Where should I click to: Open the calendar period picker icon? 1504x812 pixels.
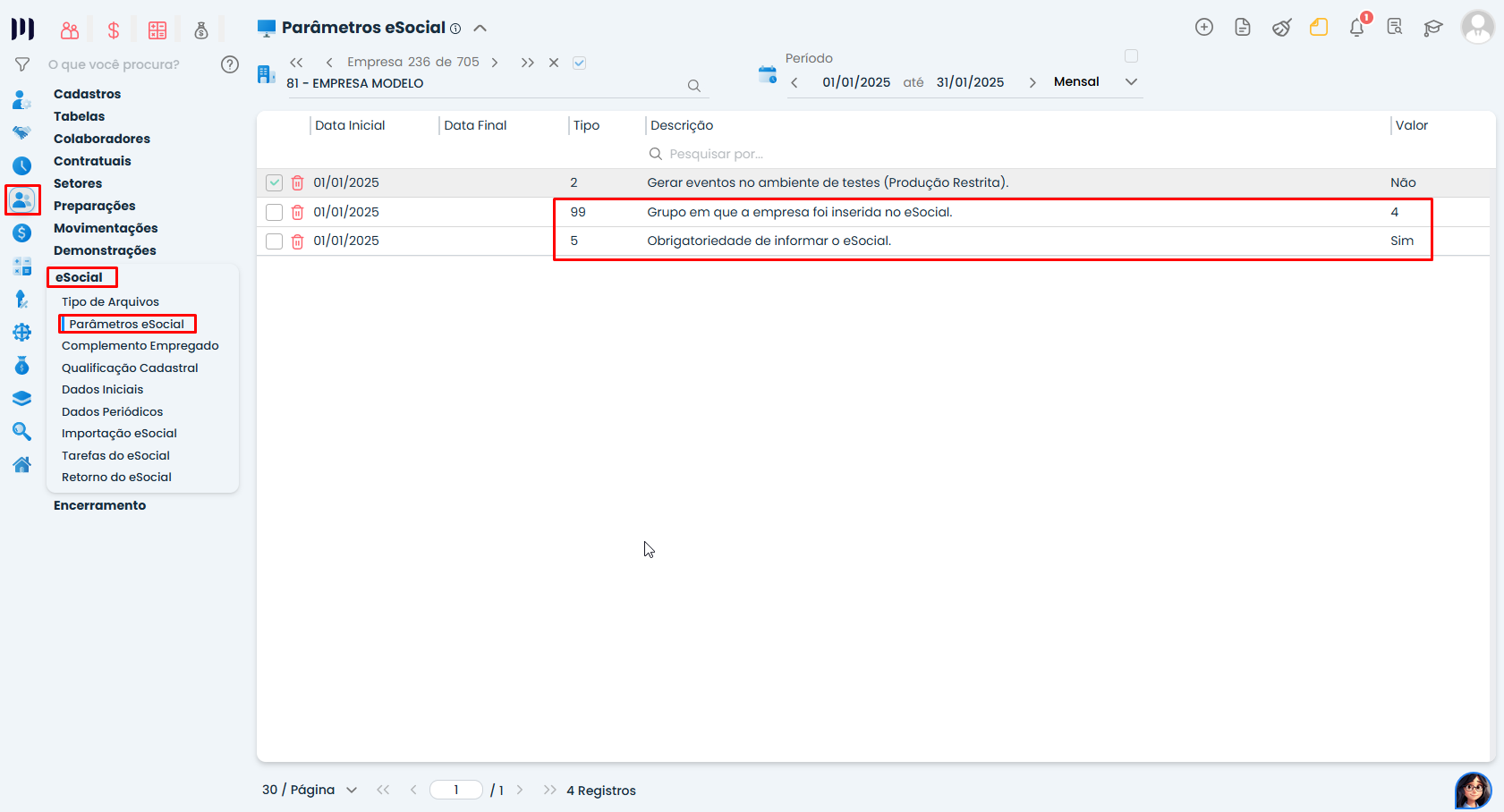(767, 75)
